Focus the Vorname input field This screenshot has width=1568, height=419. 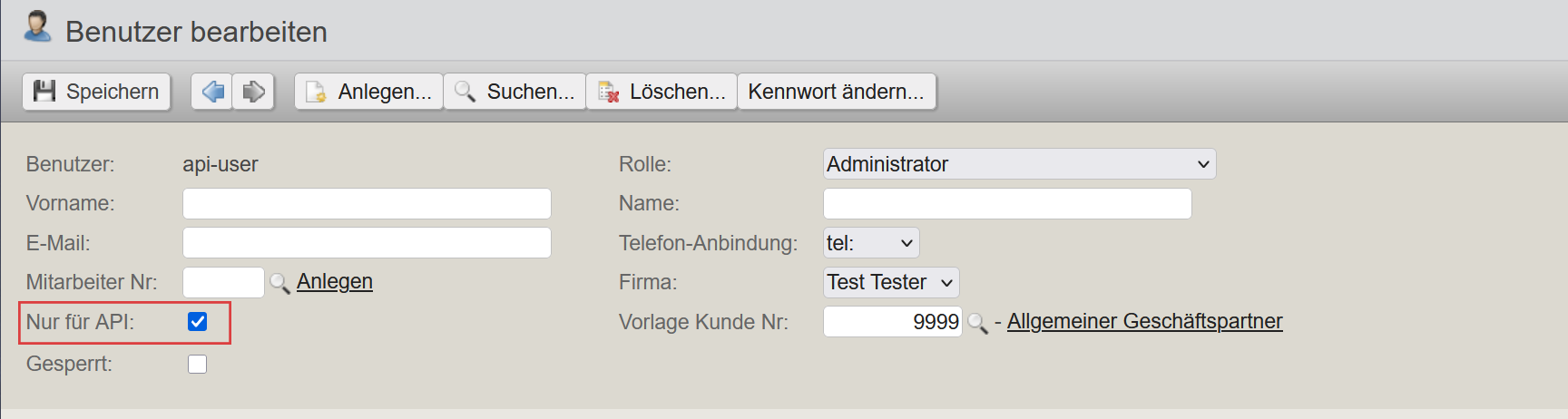(367, 203)
